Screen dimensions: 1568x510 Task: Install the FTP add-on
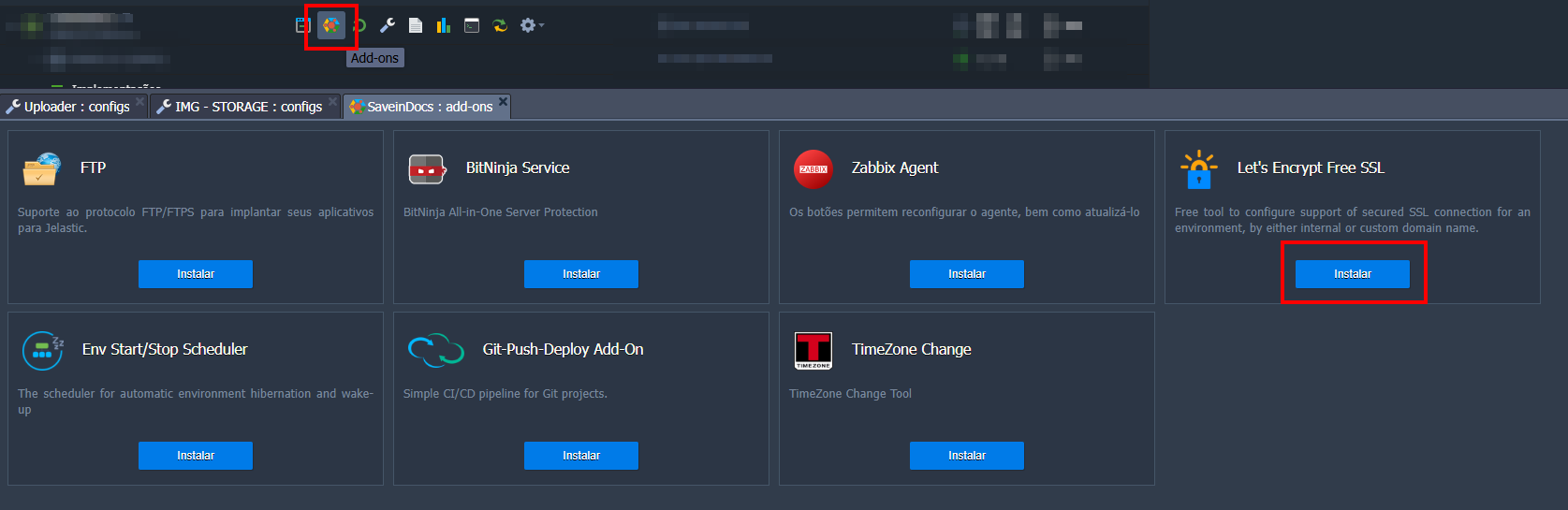click(x=196, y=274)
